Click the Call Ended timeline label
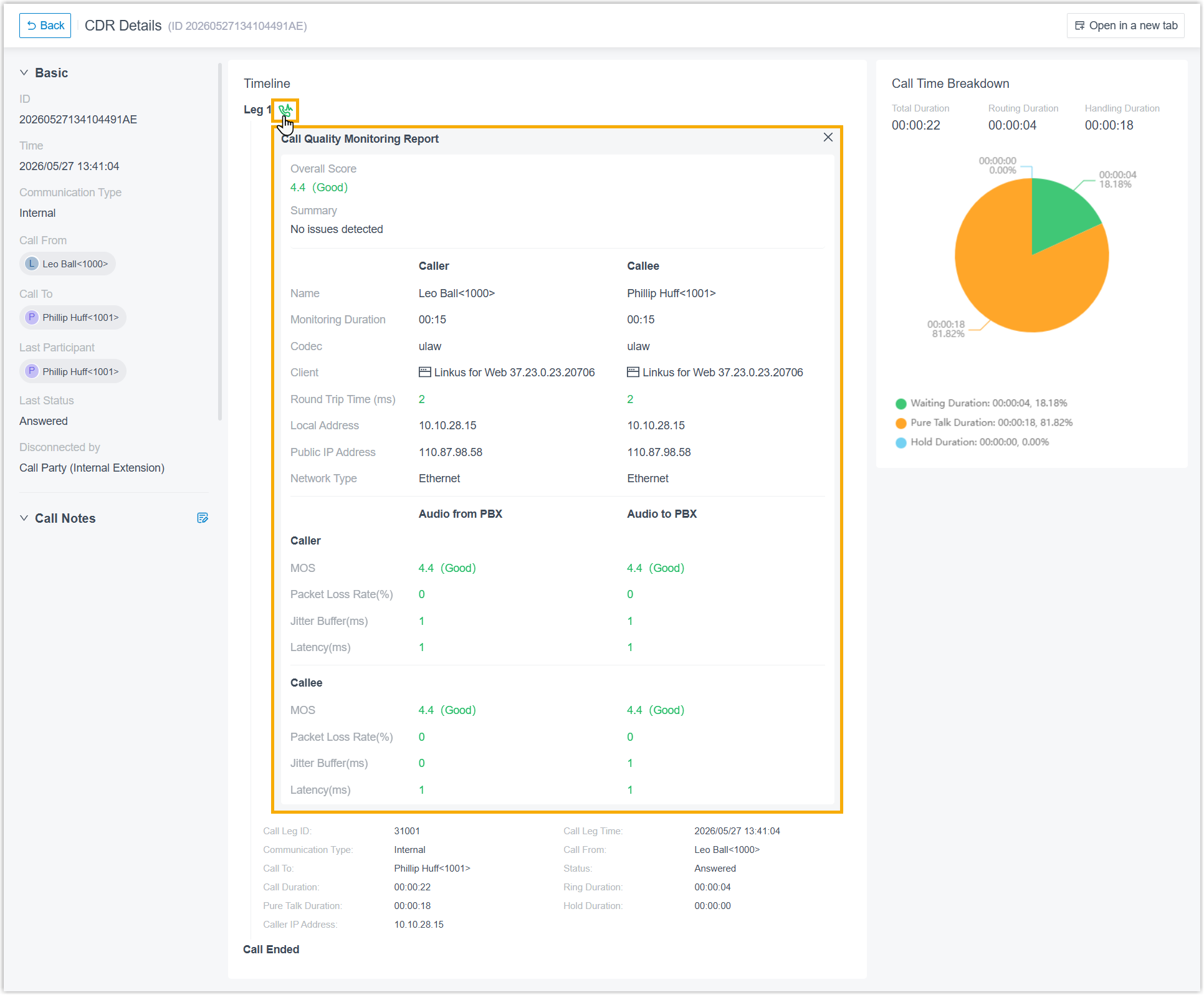 pyautogui.click(x=271, y=949)
